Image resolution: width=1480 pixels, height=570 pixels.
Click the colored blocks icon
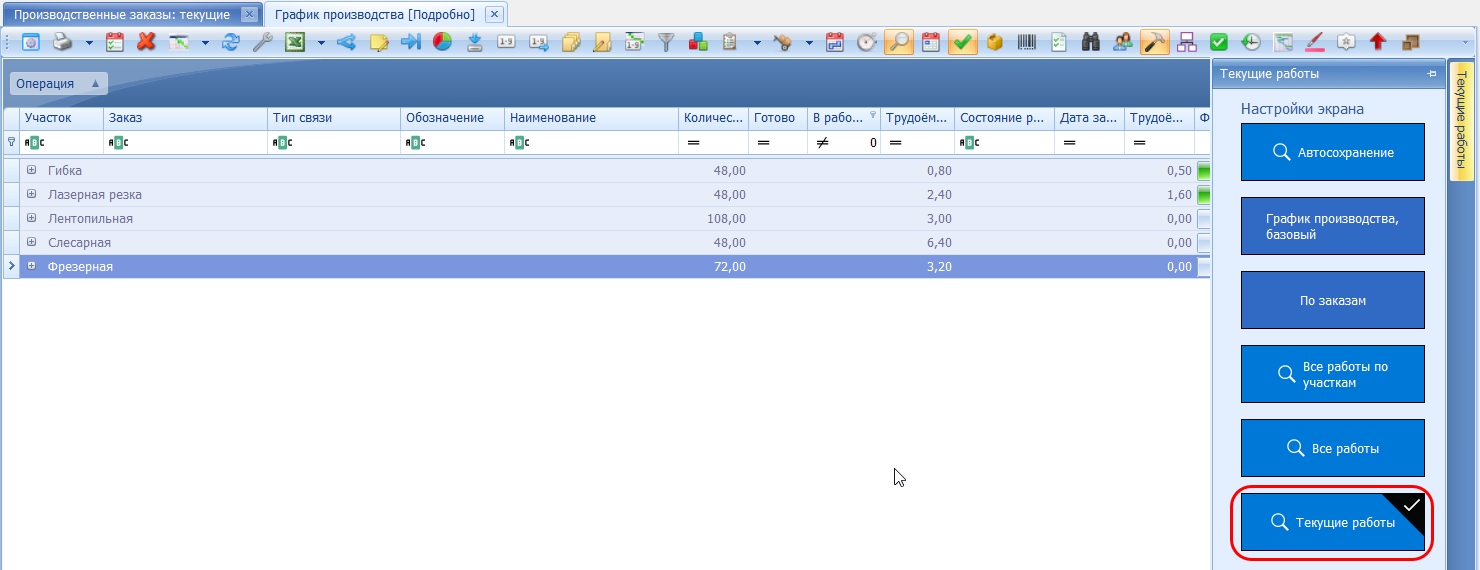point(698,42)
